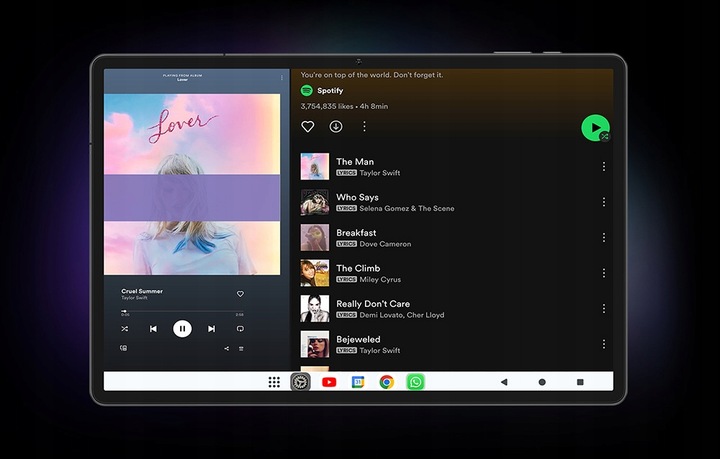This screenshot has width=720, height=459.
Task: Download the playlist with arrow icon
Action: pos(336,126)
